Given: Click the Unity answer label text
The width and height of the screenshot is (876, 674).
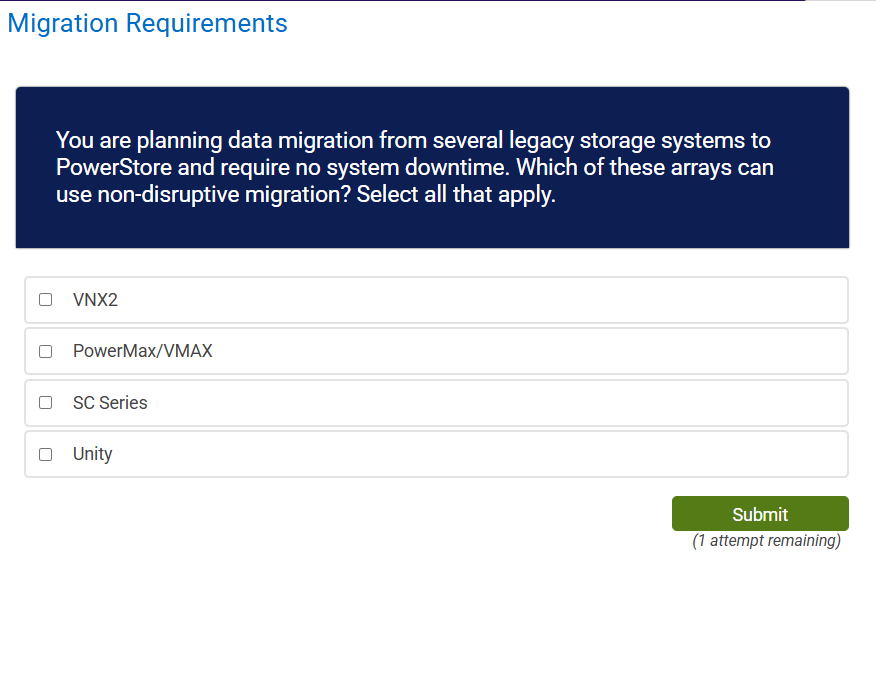Looking at the screenshot, I should click(x=92, y=453).
